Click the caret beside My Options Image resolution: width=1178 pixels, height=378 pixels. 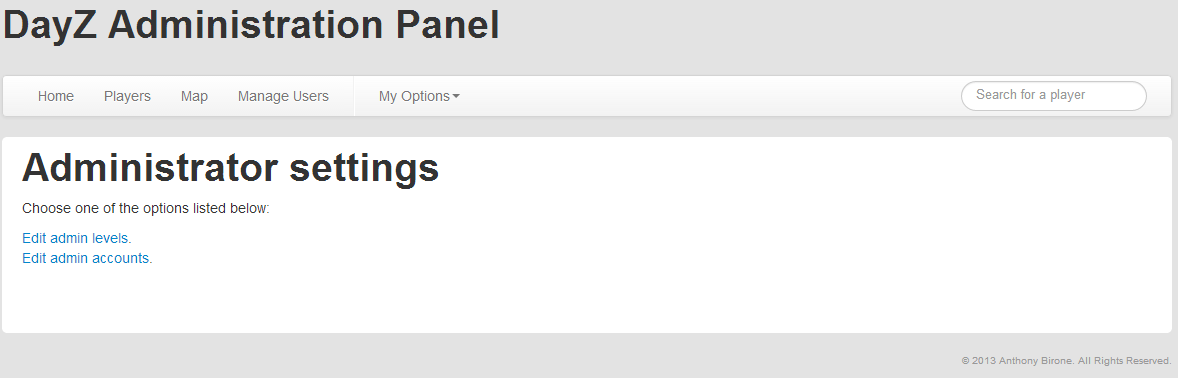click(x=456, y=96)
